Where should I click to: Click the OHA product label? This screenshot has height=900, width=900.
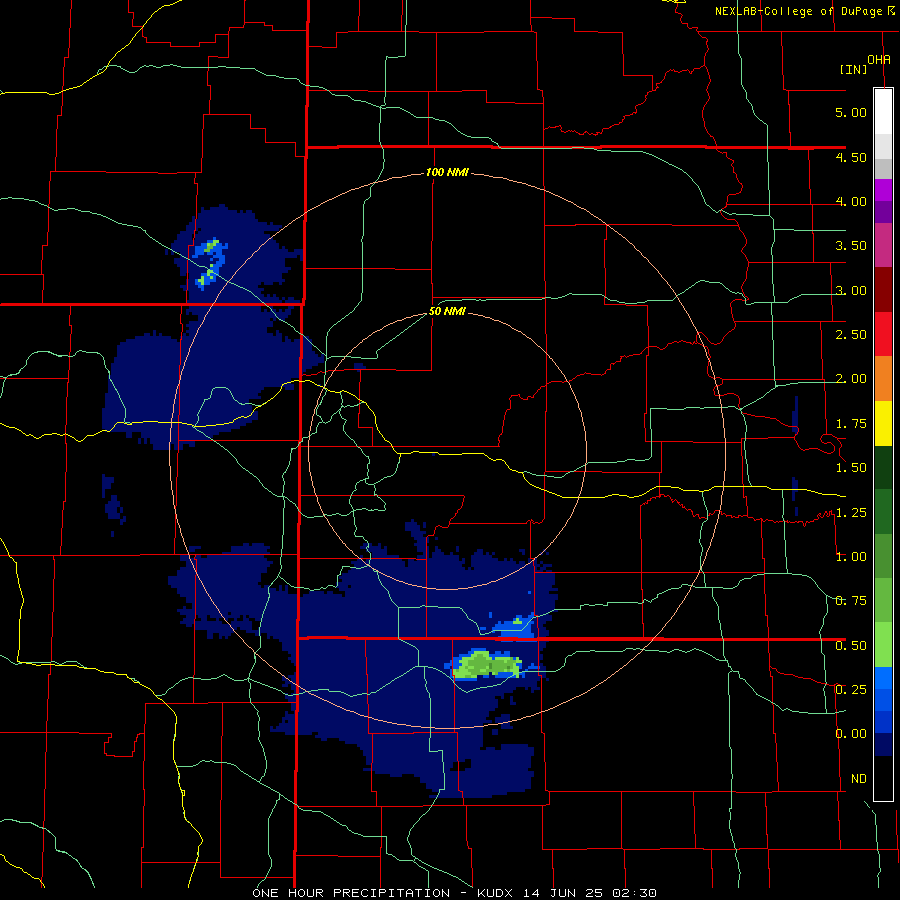(879, 59)
